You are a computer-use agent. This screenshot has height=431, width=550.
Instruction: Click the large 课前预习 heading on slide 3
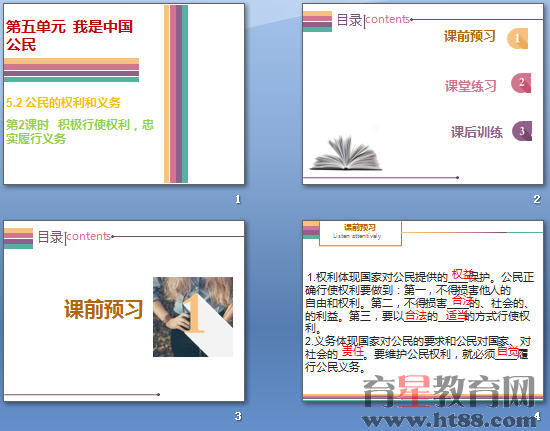click(103, 309)
